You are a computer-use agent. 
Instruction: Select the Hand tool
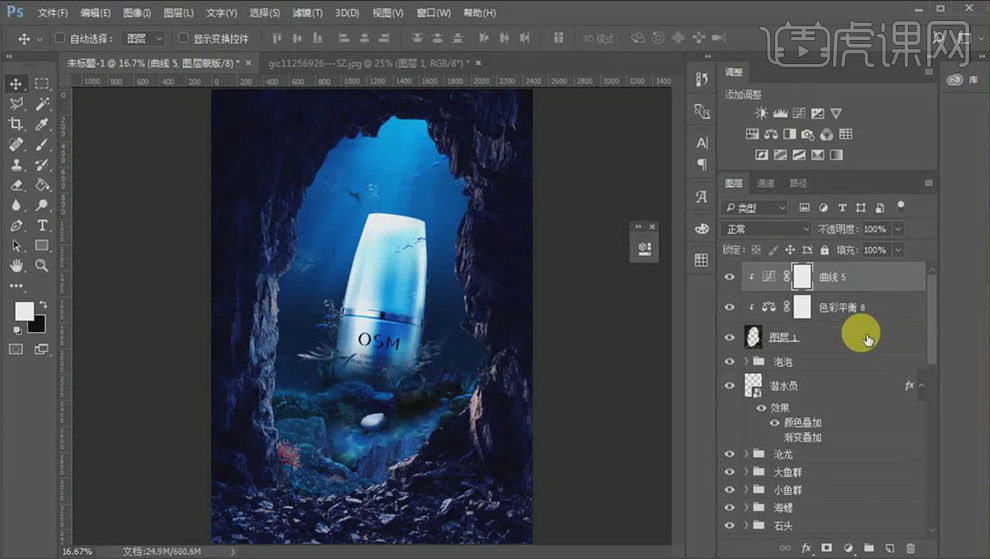tap(16, 266)
